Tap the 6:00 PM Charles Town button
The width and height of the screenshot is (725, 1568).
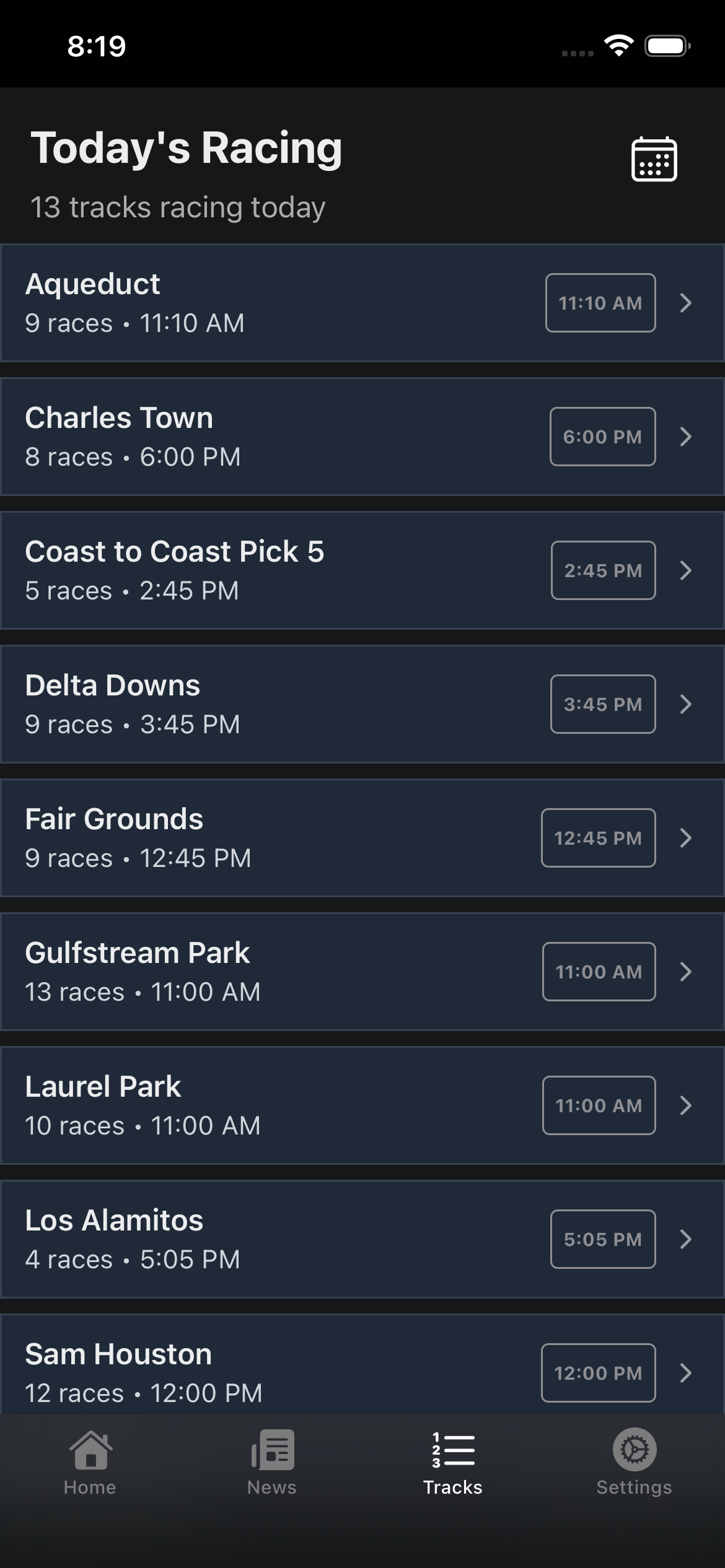coord(602,437)
